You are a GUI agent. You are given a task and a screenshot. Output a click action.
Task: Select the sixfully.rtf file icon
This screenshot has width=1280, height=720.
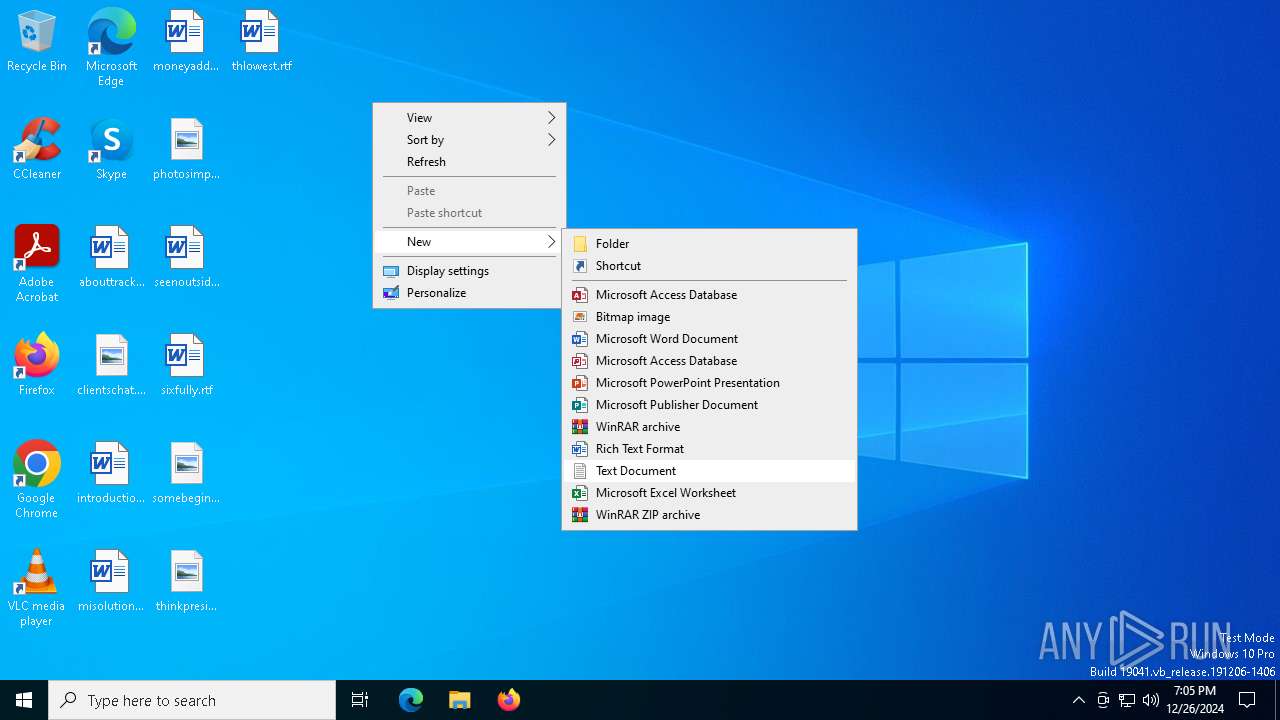[186, 366]
